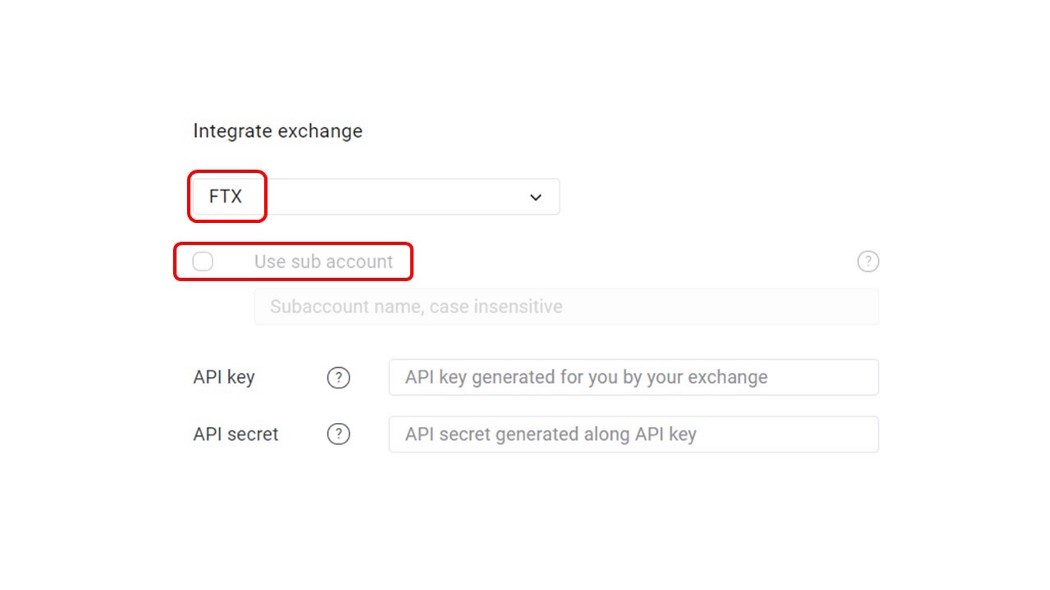The image size is (1050, 590).
Task: Expand the exchange list via down arrow
Action: pos(536,197)
